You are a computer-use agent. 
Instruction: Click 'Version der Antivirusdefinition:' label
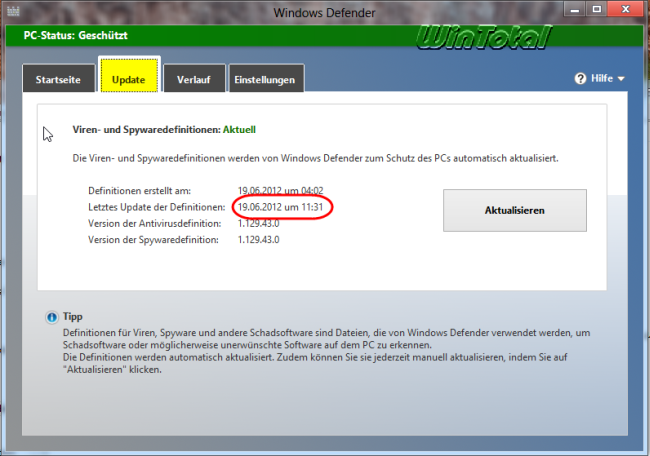tap(155, 223)
